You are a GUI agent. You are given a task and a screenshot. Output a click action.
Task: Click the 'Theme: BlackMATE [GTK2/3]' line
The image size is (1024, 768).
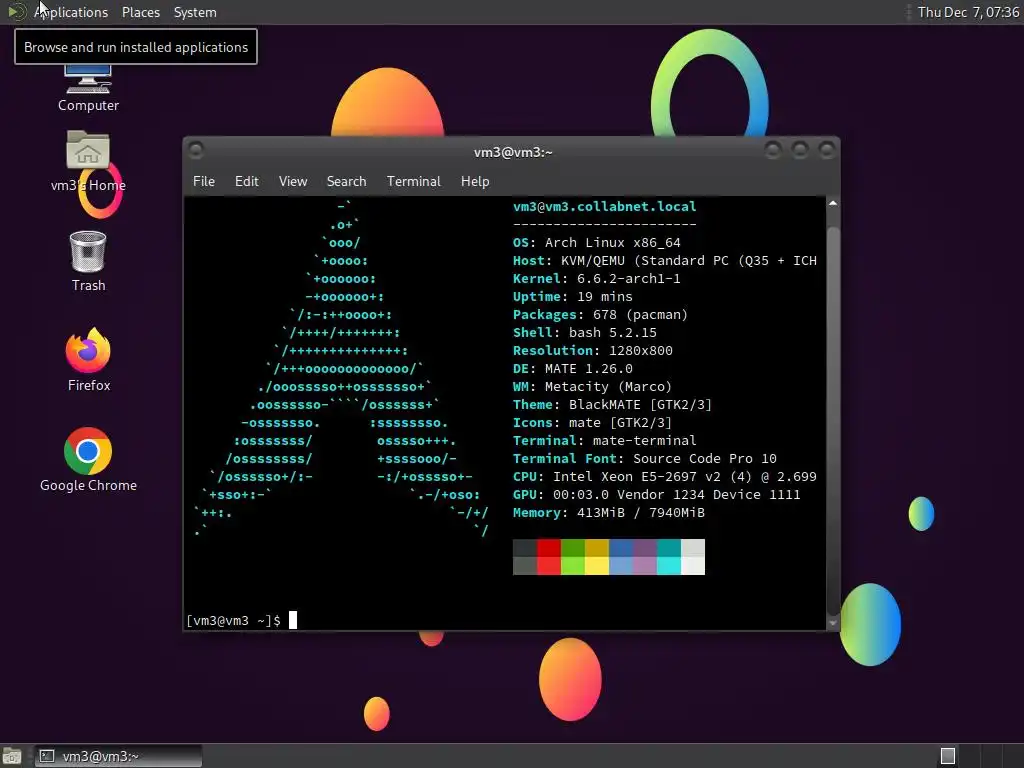tap(613, 405)
